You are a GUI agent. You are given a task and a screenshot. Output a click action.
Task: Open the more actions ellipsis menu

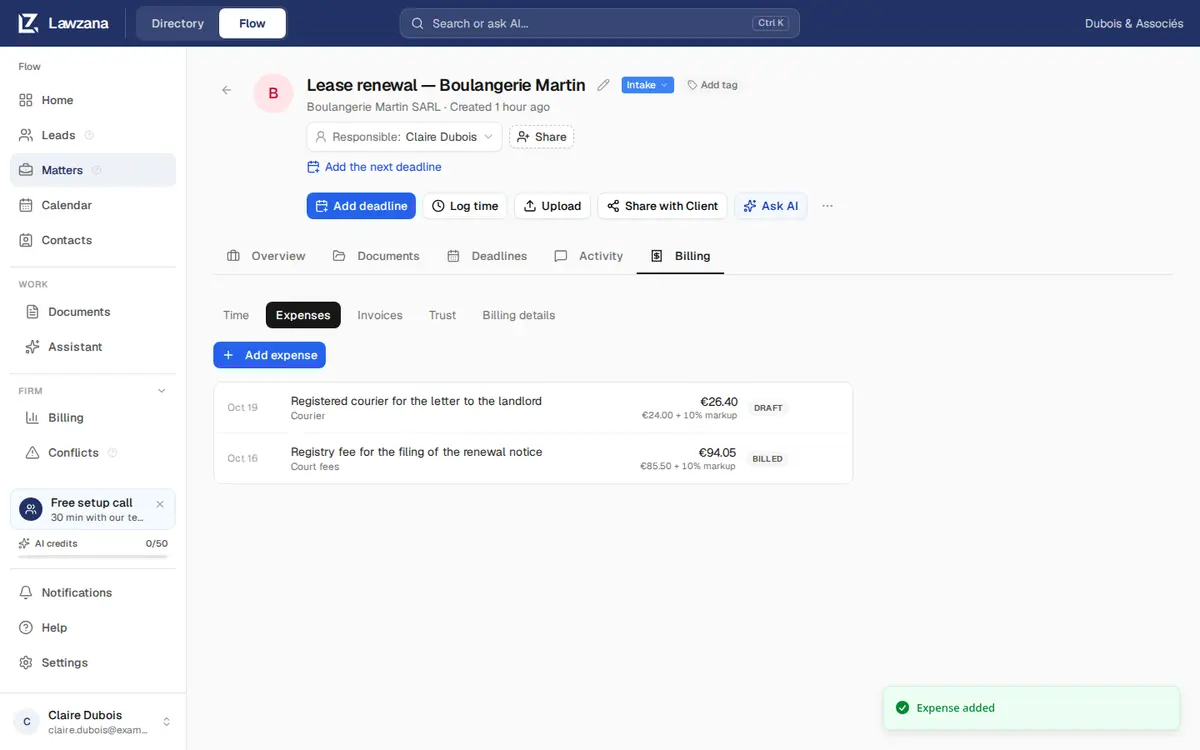pyautogui.click(x=827, y=206)
